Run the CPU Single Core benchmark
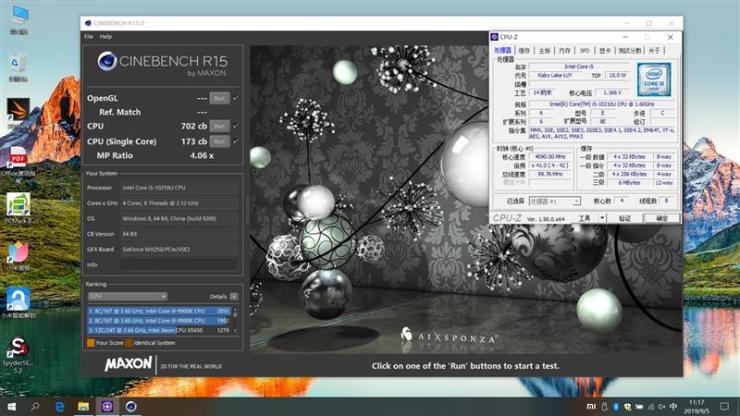 (219, 141)
